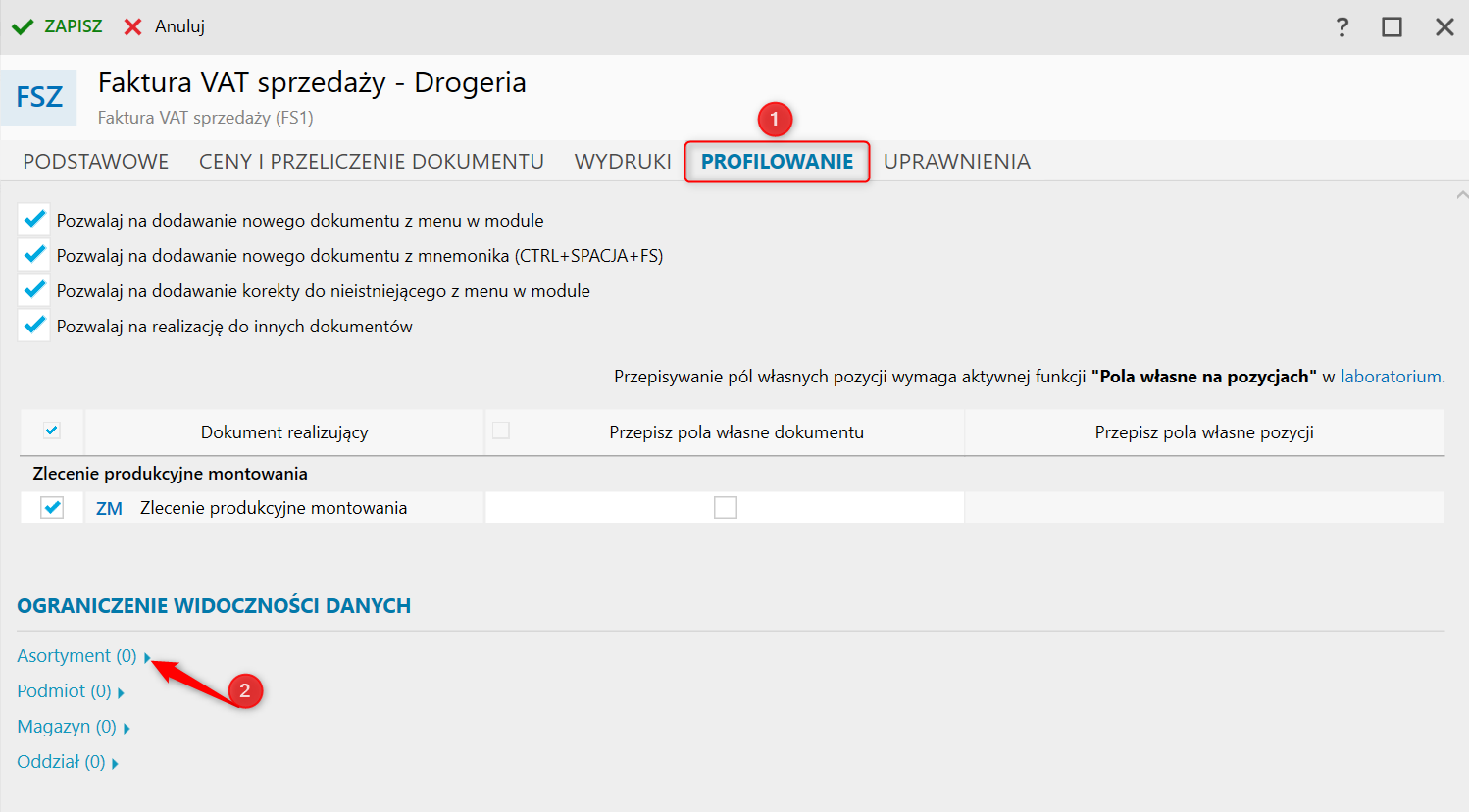This screenshot has height=812, width=1469.
Task: Click the Dokument realizujący column header
Action: (284, 432)
